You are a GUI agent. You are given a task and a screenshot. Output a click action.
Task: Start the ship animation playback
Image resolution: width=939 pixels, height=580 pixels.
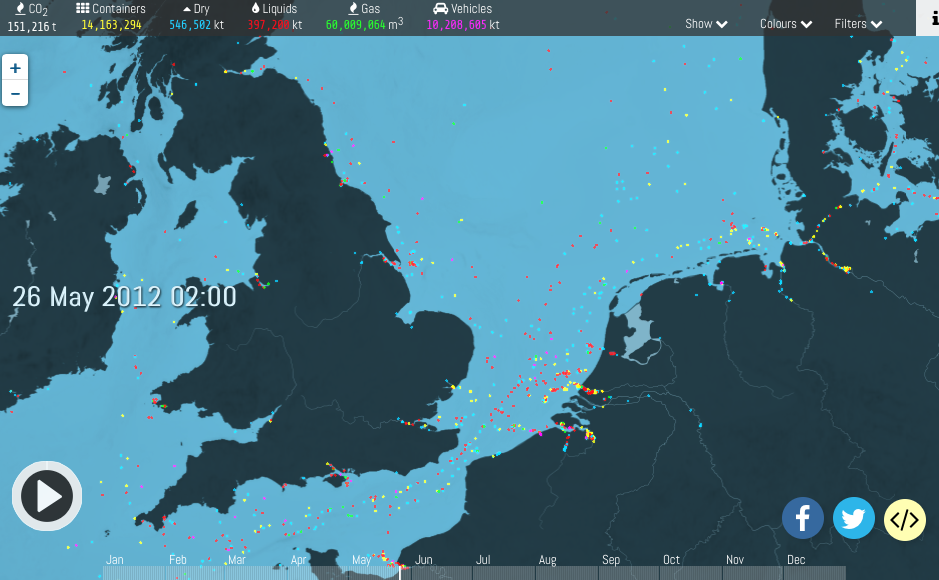pyautogui.click(x=47, y=496)
